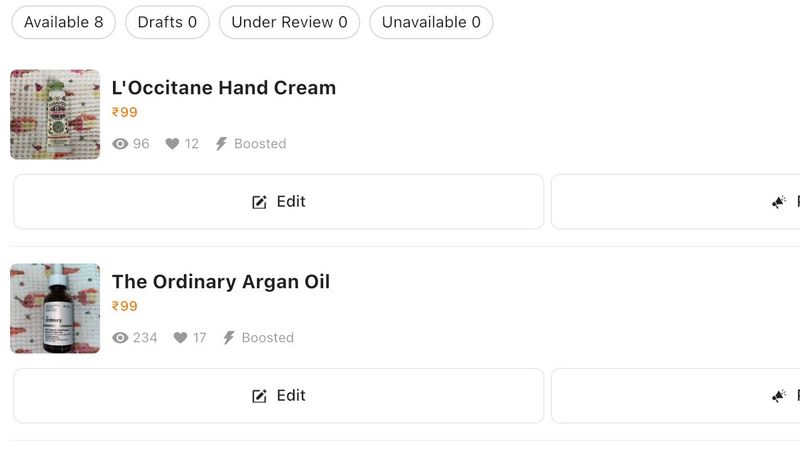Click the views eye icon on L'Occitane listing

point(121,144)
